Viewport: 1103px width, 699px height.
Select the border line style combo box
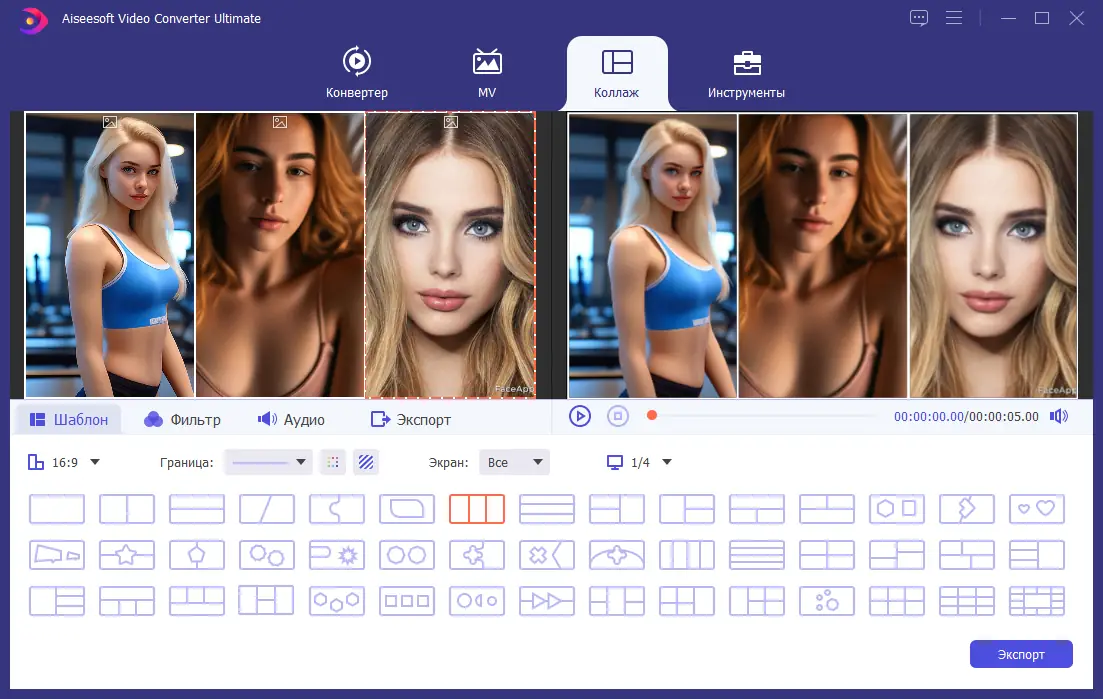pyautogui.click(x=268, y=462)
